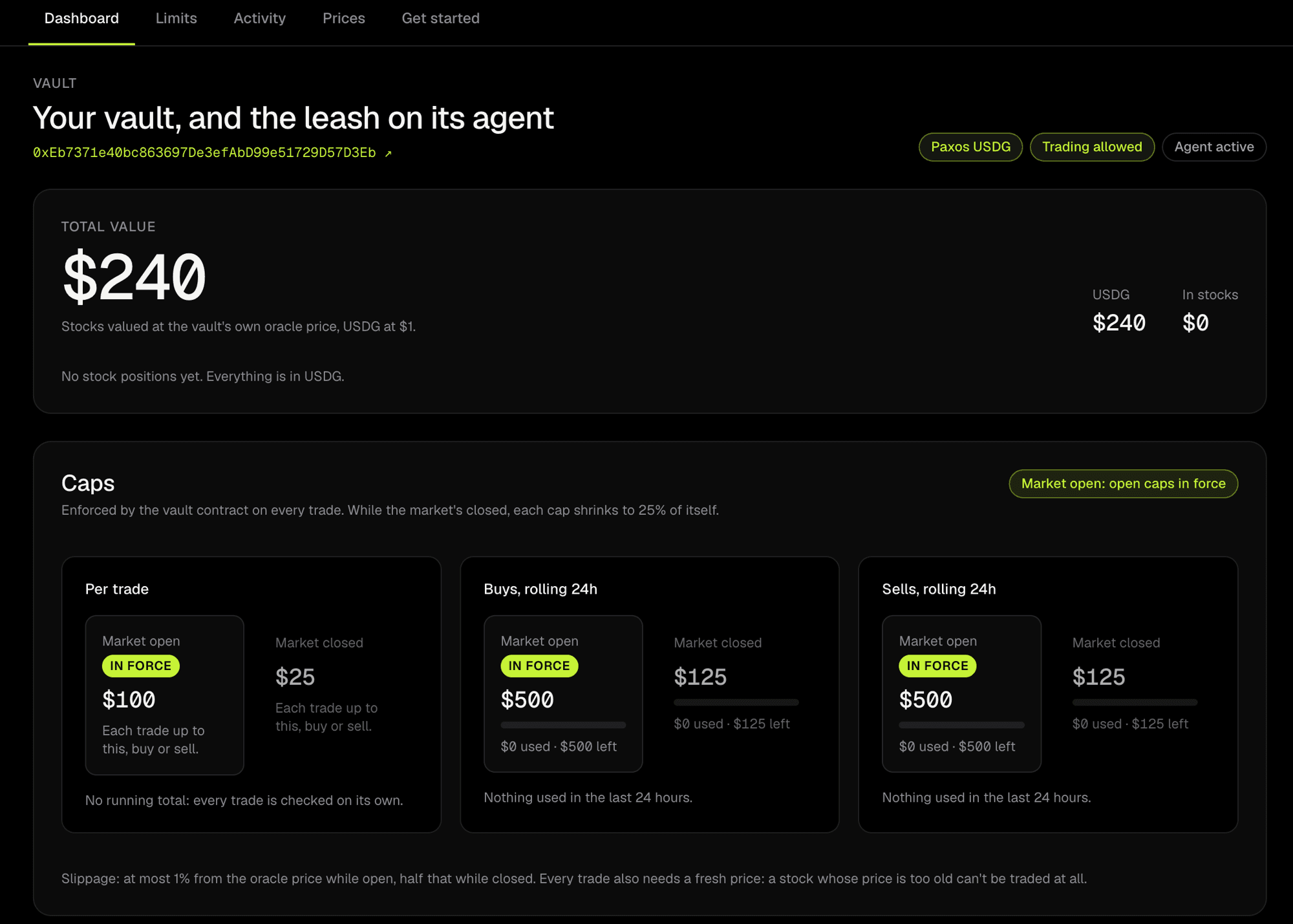Open the Dashboard tab
This screenshot has width=1293, height=924.
pos(81,19)
